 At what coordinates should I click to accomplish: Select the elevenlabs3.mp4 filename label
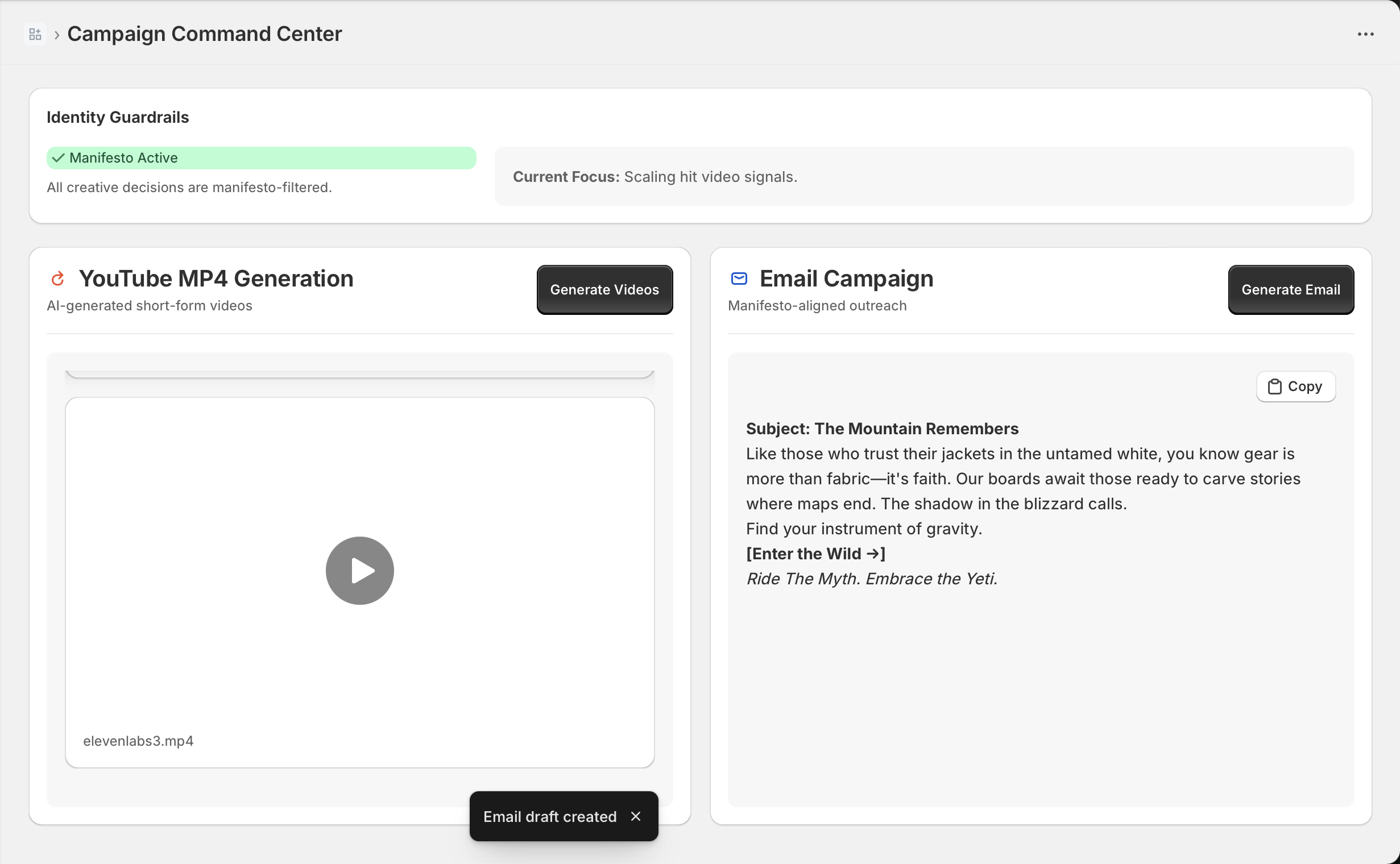coord(138,741)
